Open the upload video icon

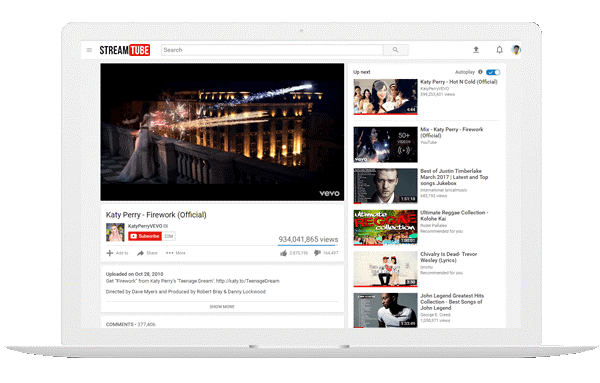(x=476, y=49)
